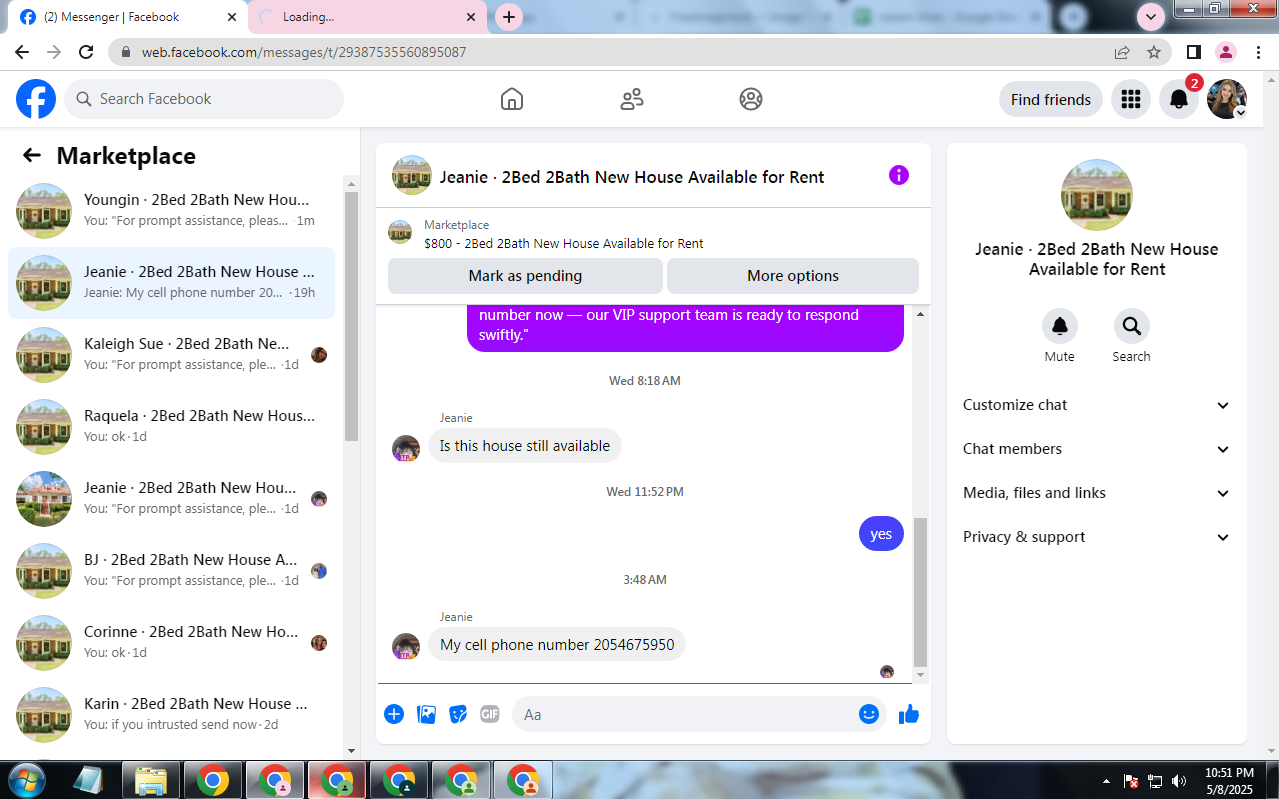Viewport: 1279px width, 799px height.
Task: Open the emoji picker smiley icon
Action: [x=869, y=714]
